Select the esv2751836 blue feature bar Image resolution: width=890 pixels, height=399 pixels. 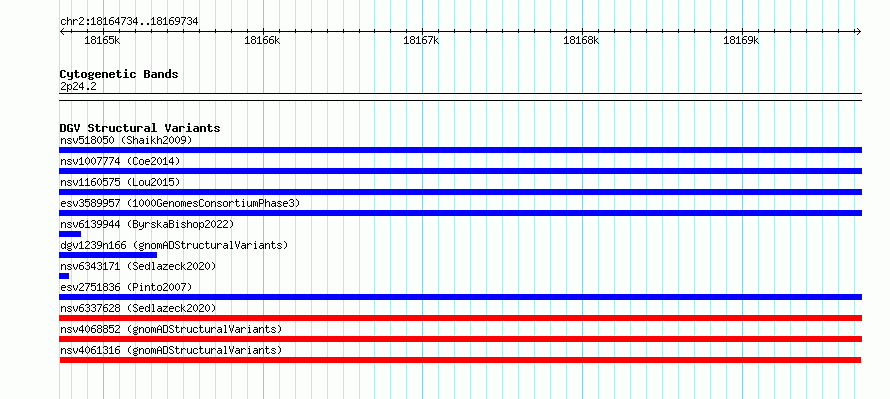[460, 297]
